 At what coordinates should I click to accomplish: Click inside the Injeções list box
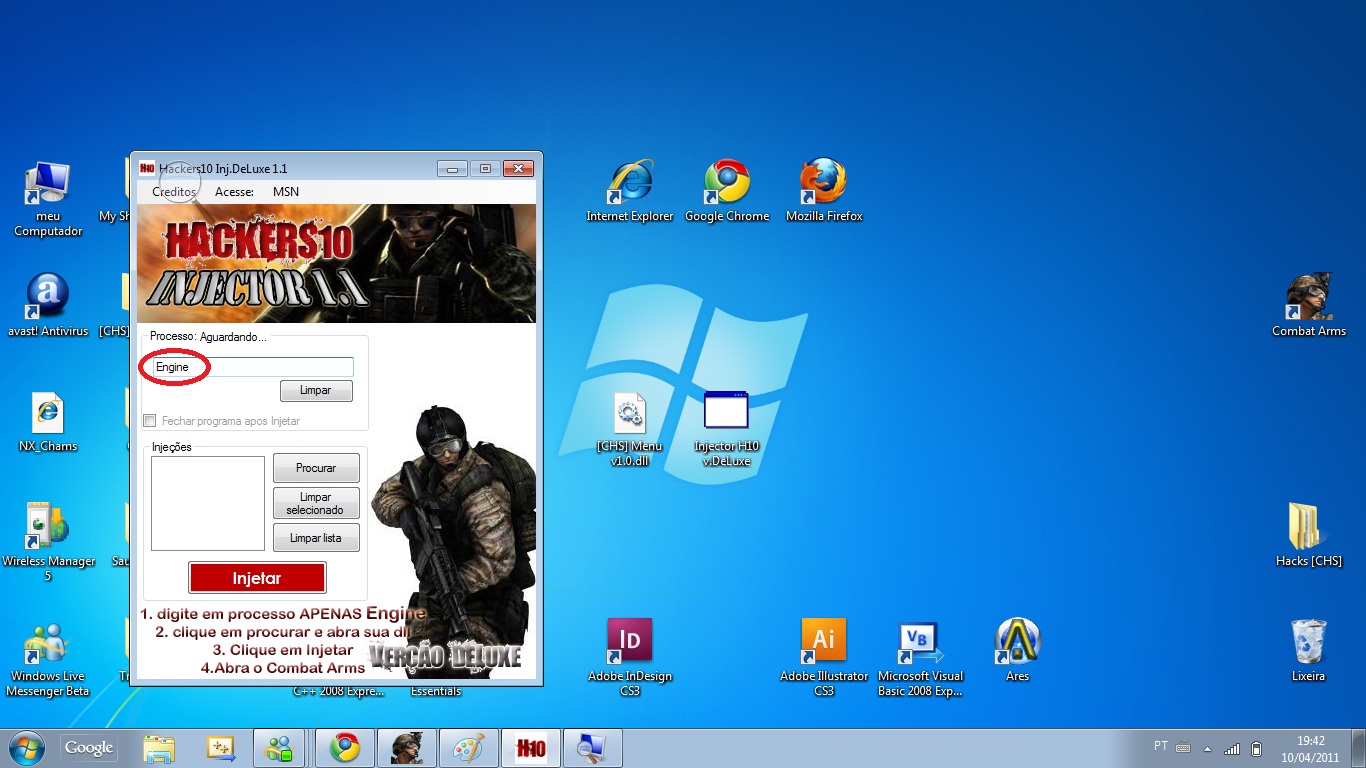click(208, 503)
